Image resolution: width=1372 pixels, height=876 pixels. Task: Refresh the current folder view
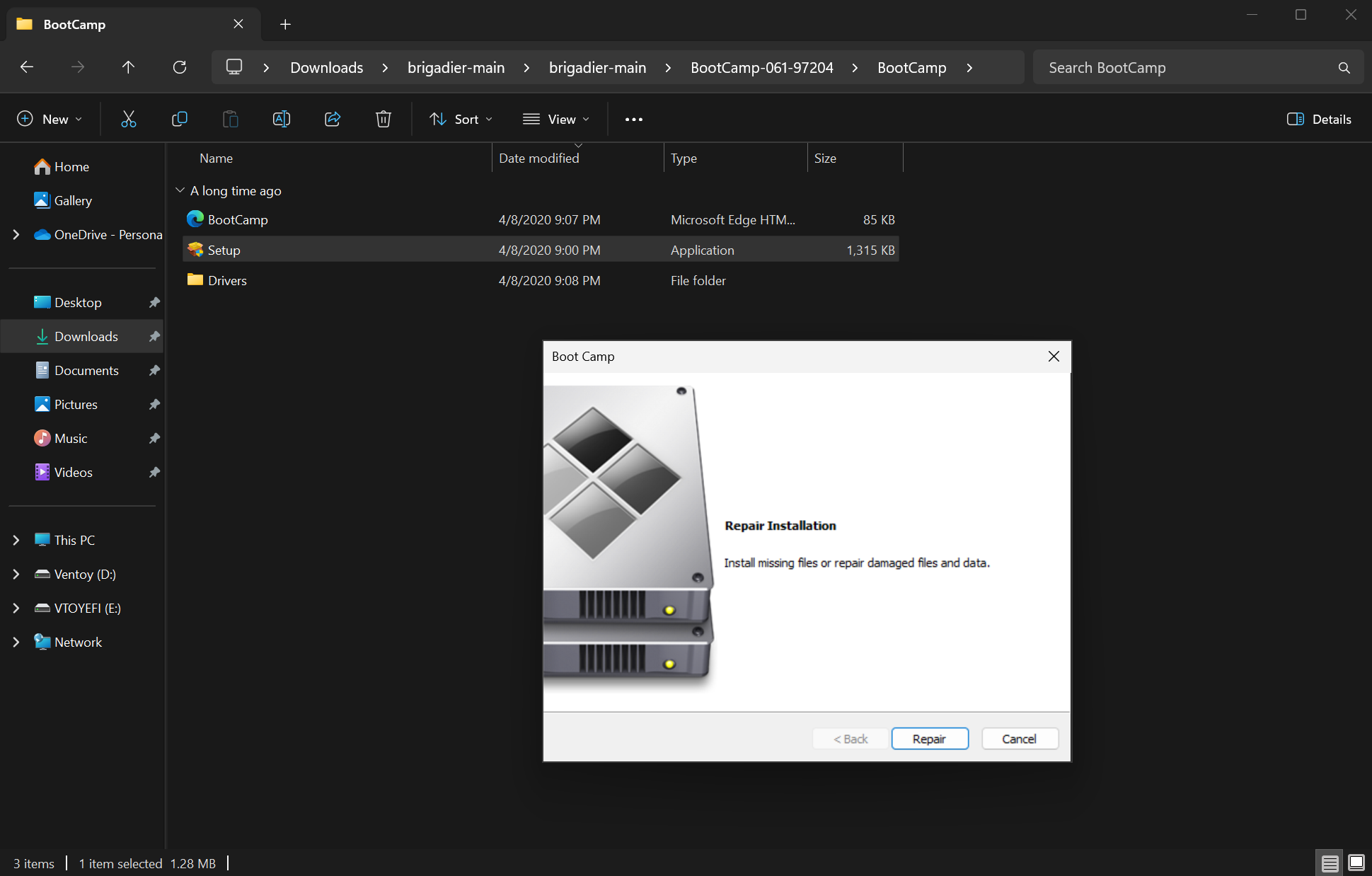click(180, 67)
